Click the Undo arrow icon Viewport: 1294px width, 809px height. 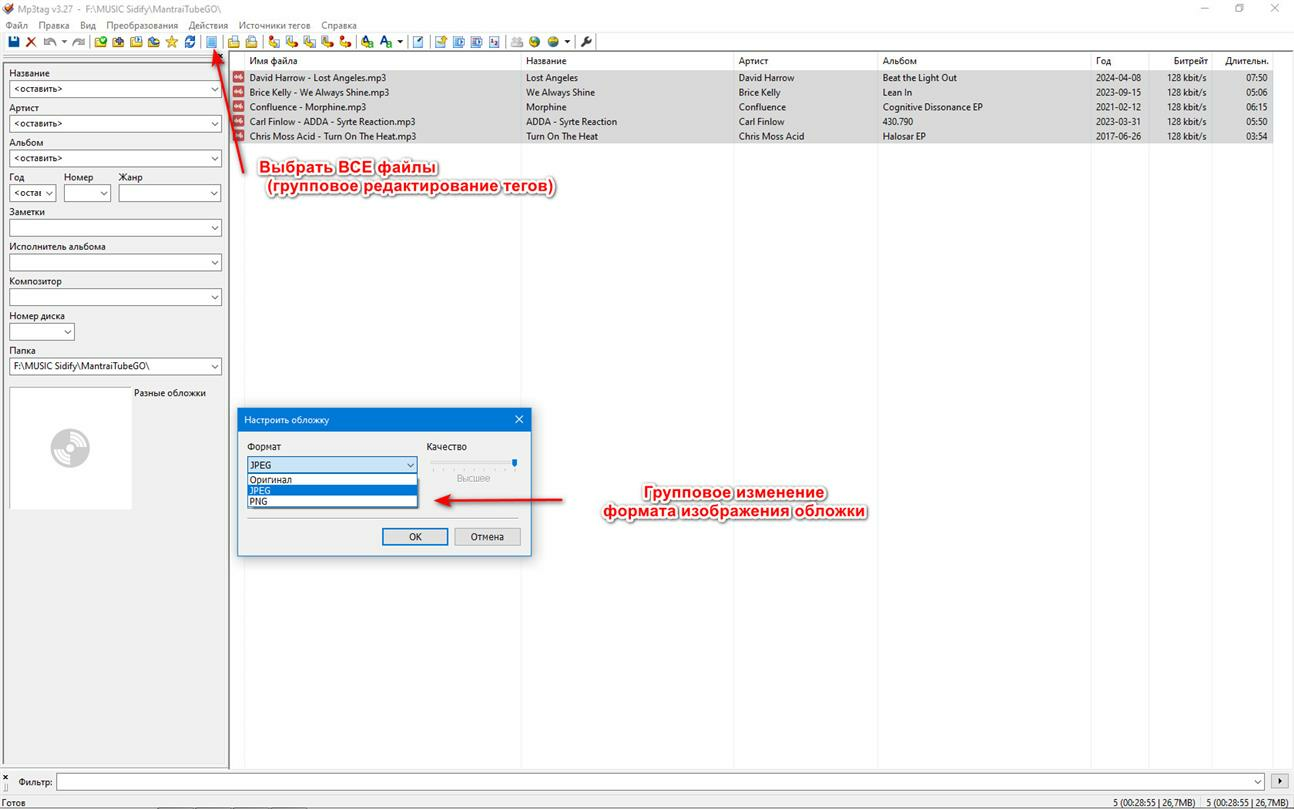50,42
